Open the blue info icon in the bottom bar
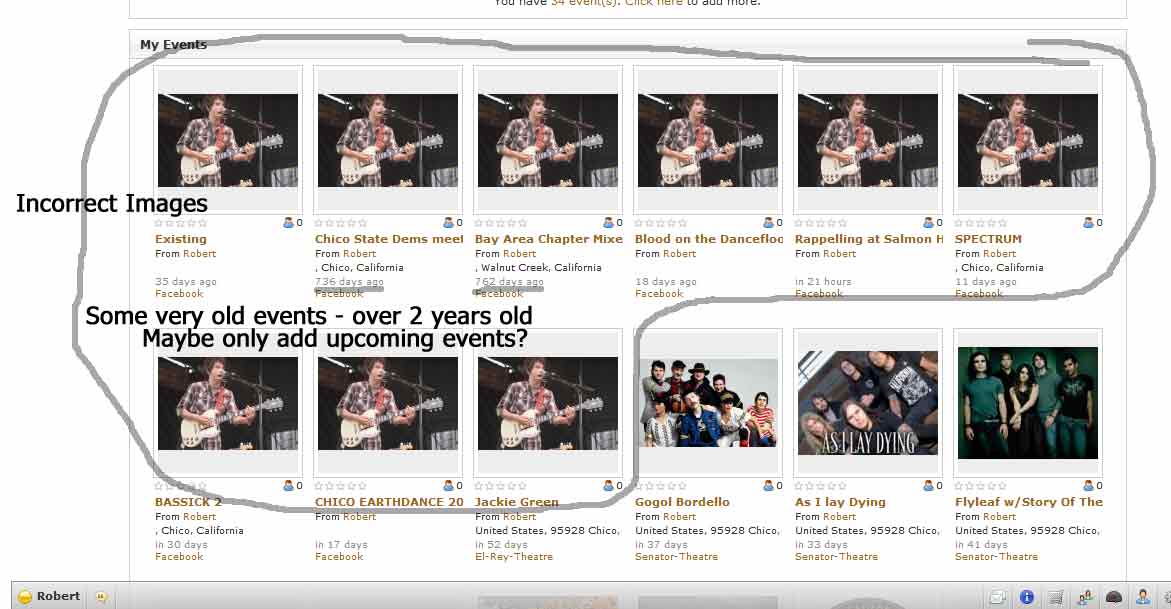 click(1027, 597)
